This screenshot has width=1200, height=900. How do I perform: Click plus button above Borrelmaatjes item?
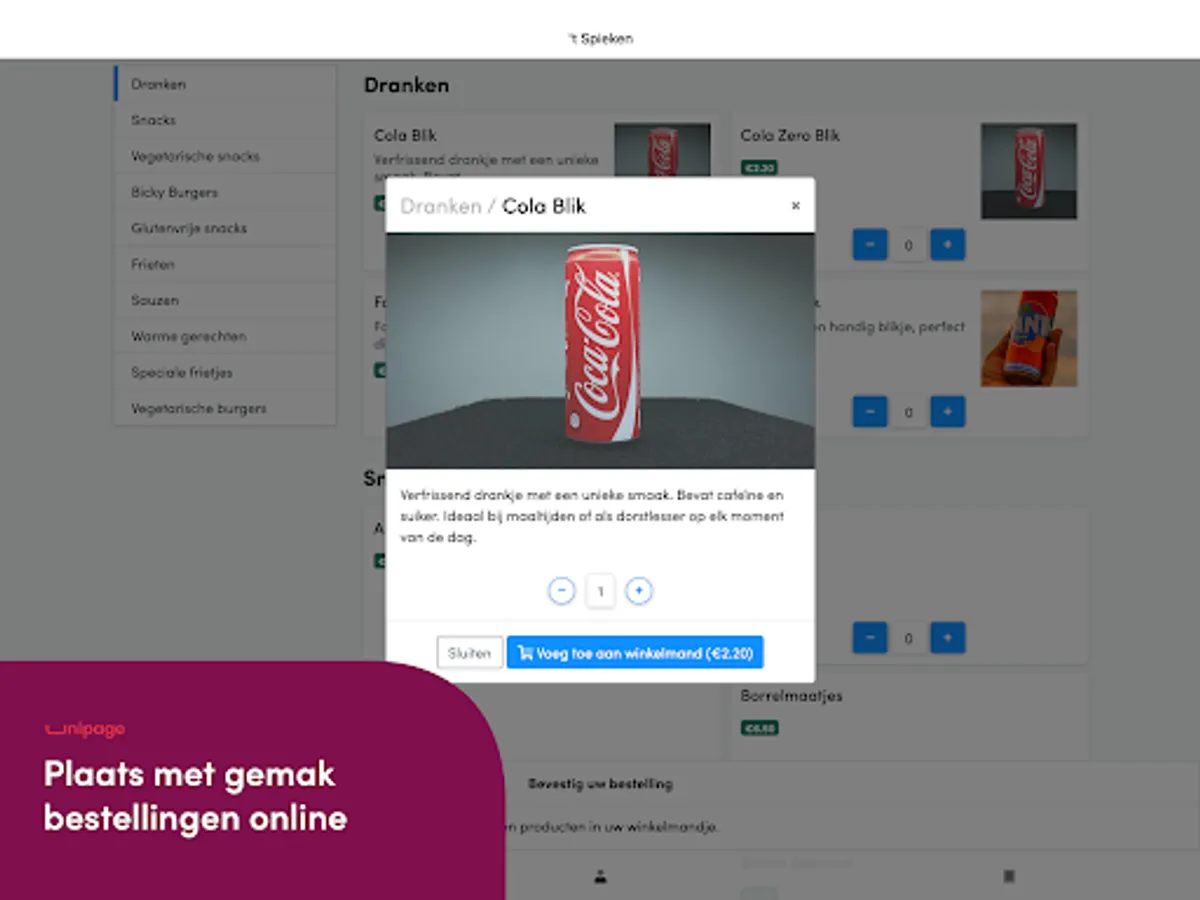tap(948, 638)
